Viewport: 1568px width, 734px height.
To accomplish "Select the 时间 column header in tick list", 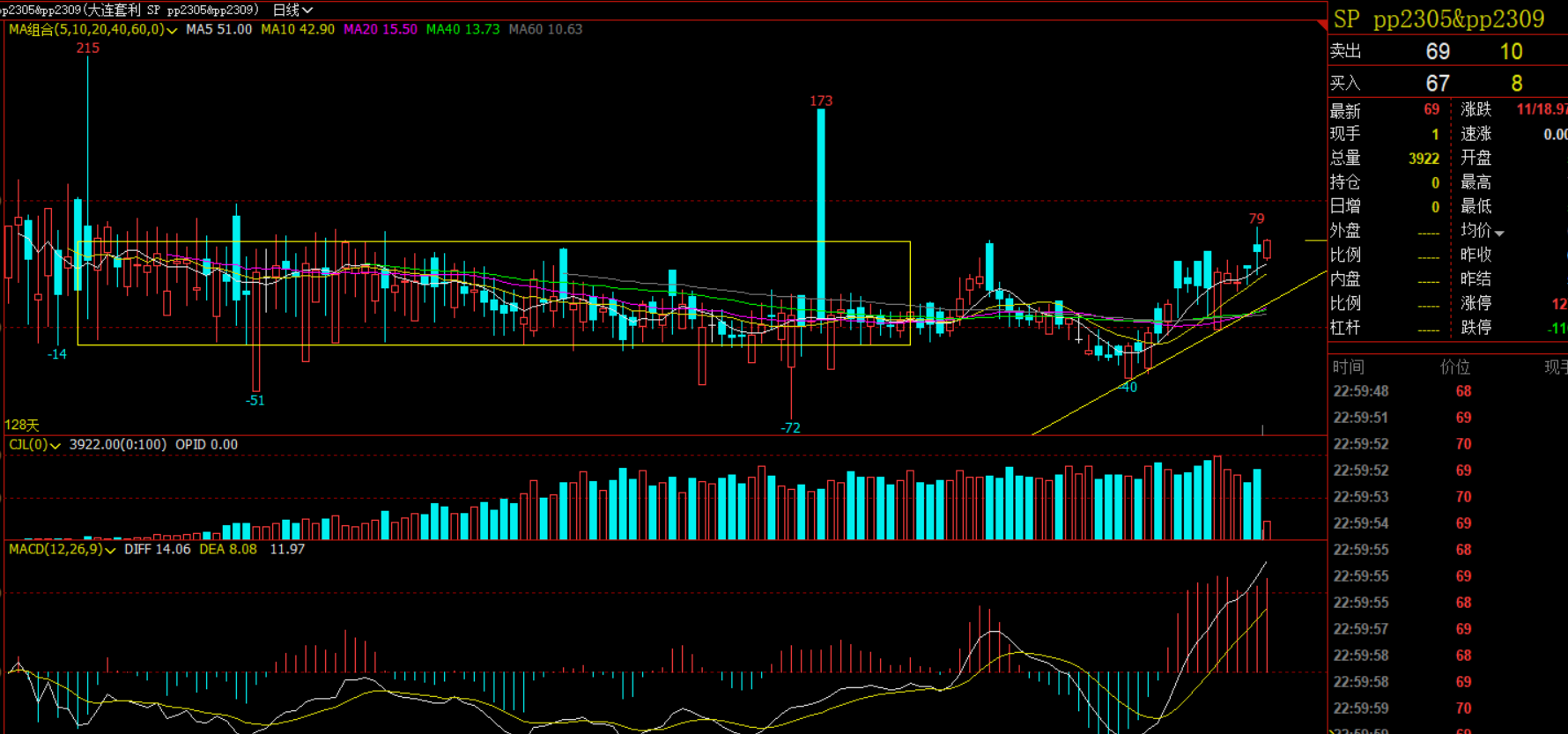I will pyautogui.click(x=1348, y=367).
